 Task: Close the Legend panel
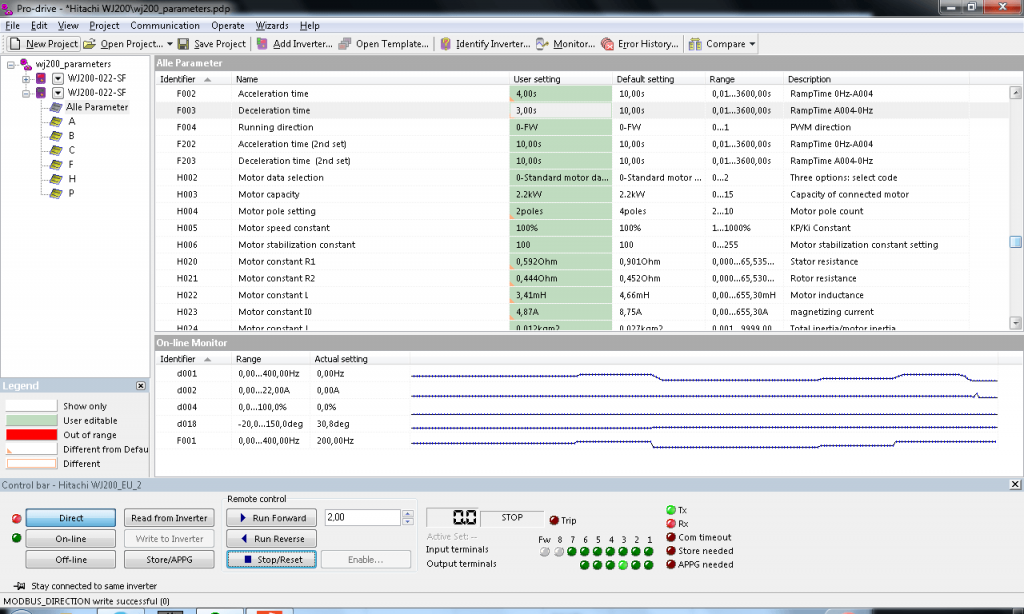140,385
